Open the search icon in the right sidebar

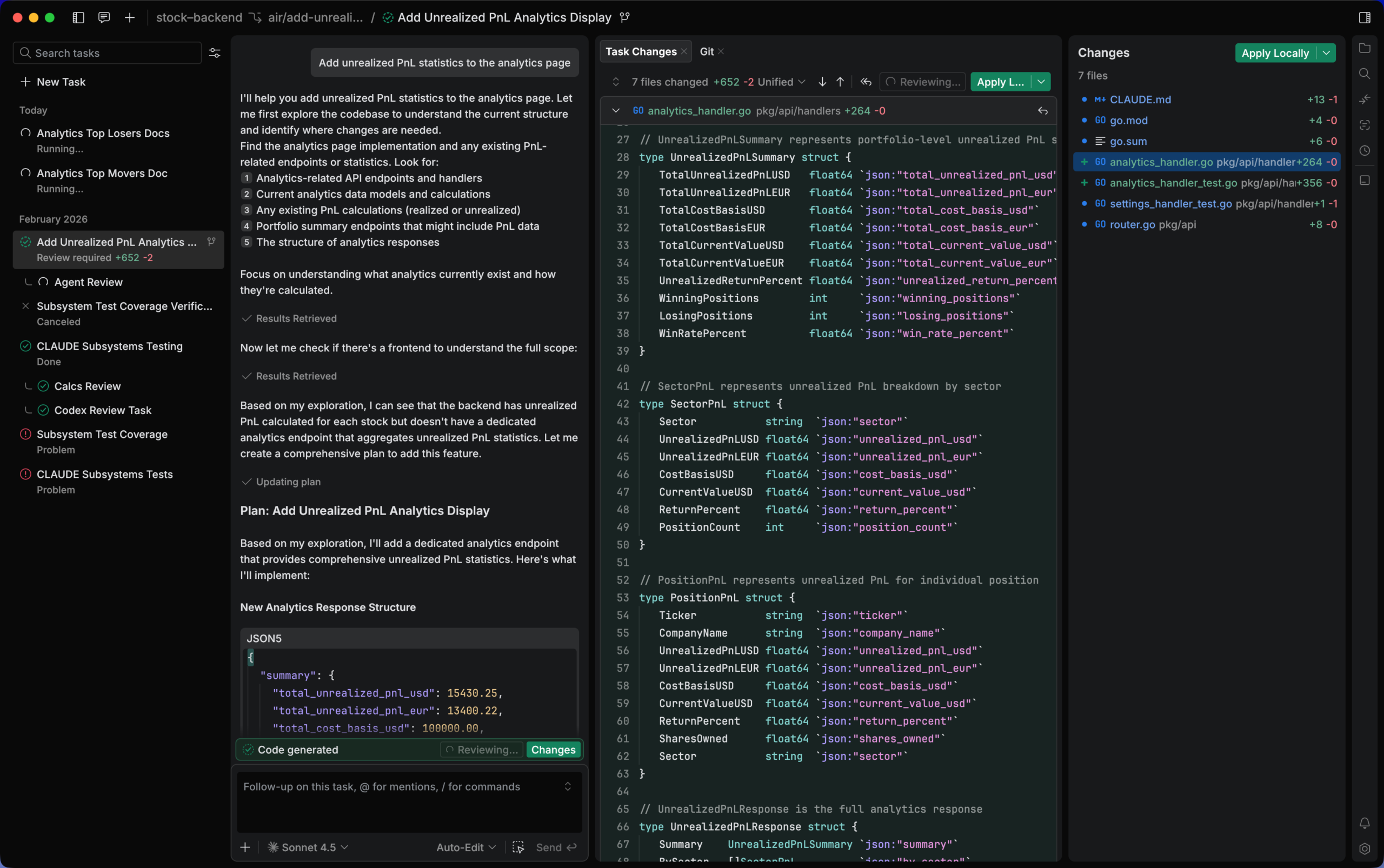coord(1365,73)
